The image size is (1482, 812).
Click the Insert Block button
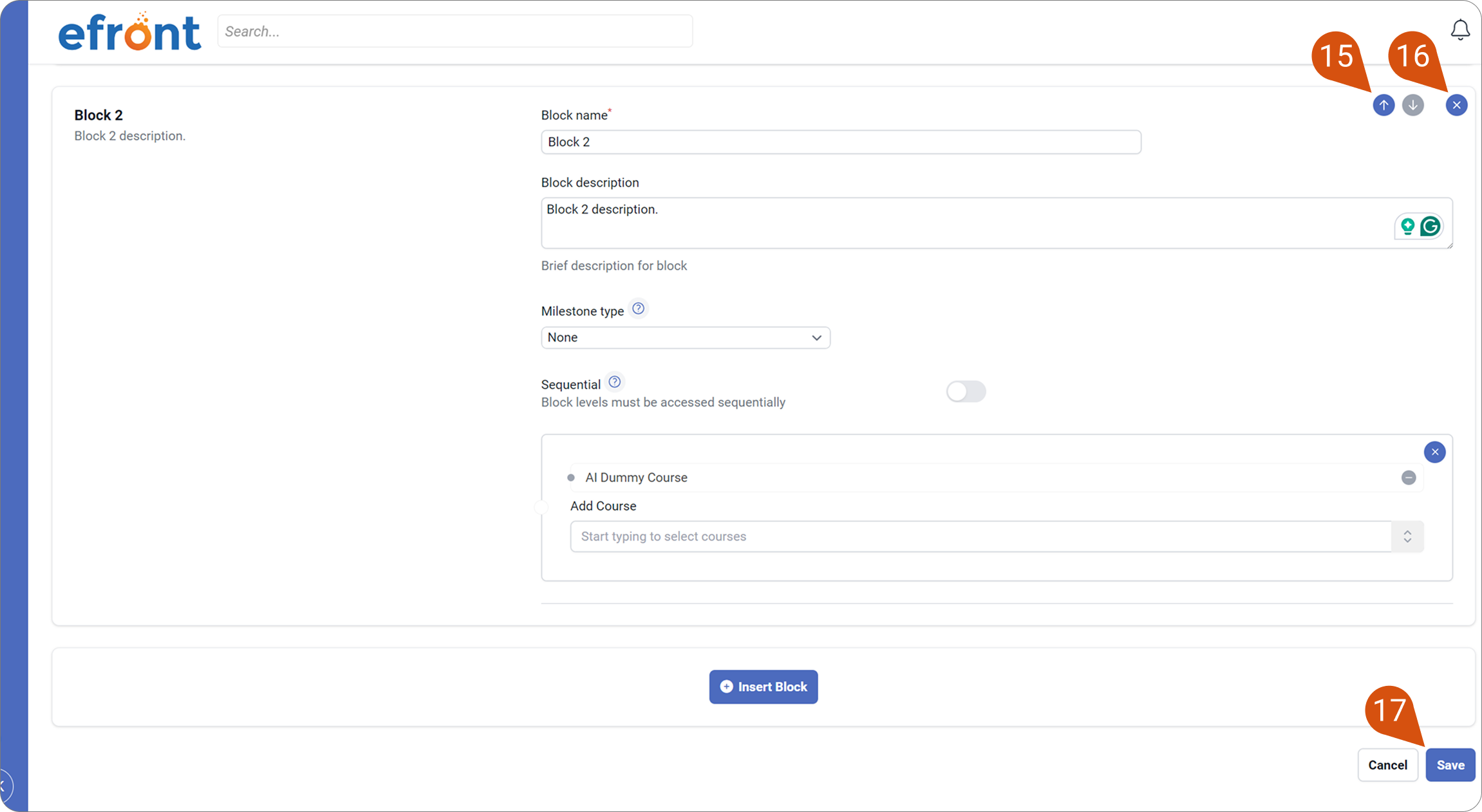(x=764, y=687)
